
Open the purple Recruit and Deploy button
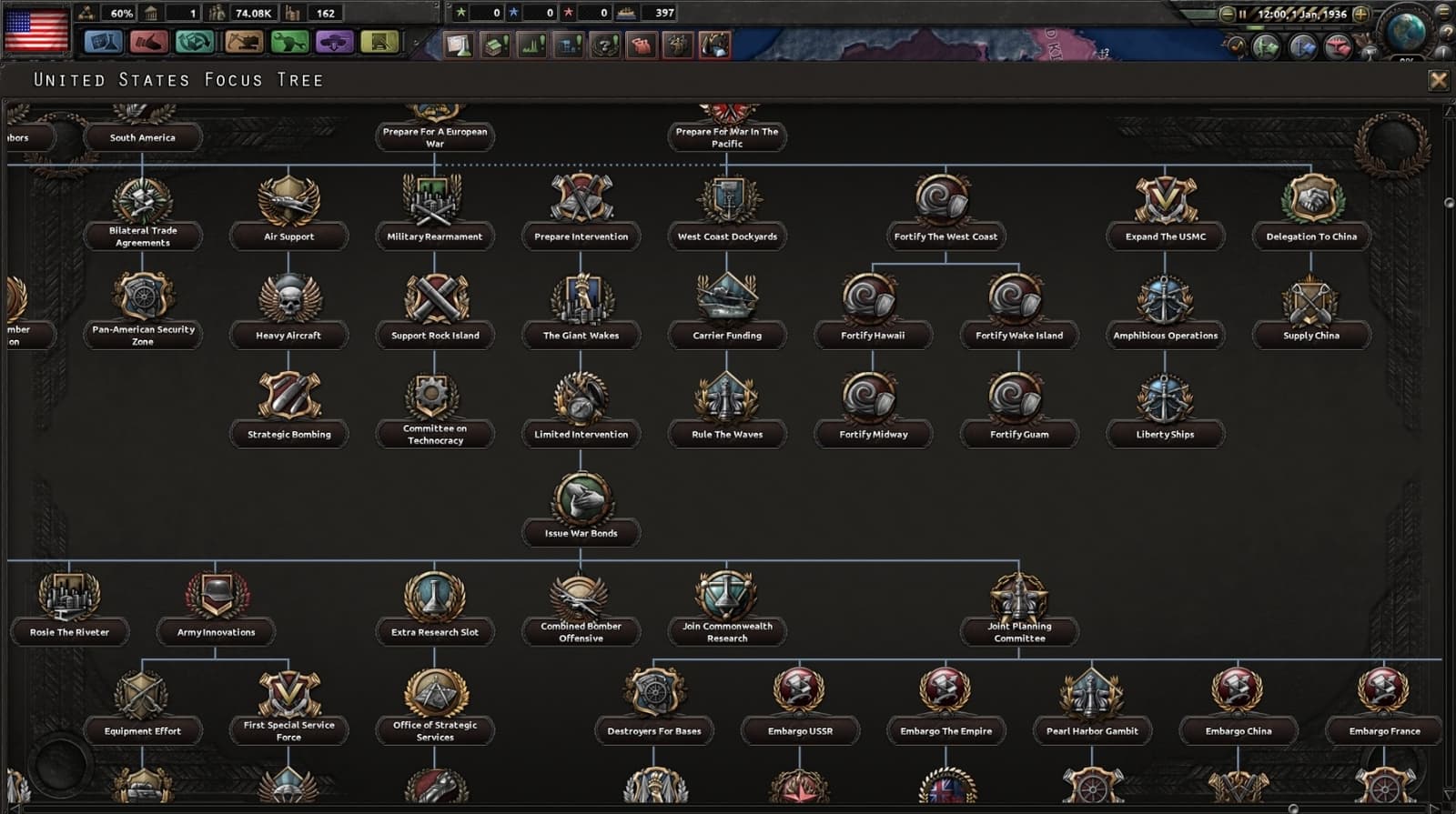tap(334, 42)
